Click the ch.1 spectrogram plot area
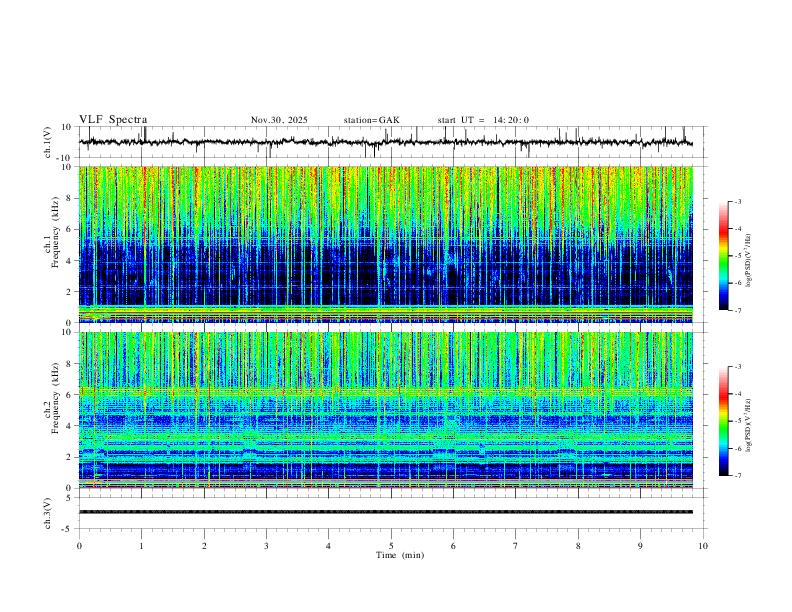Viewport: 792px width, 612px height. (x=386, y=244)
